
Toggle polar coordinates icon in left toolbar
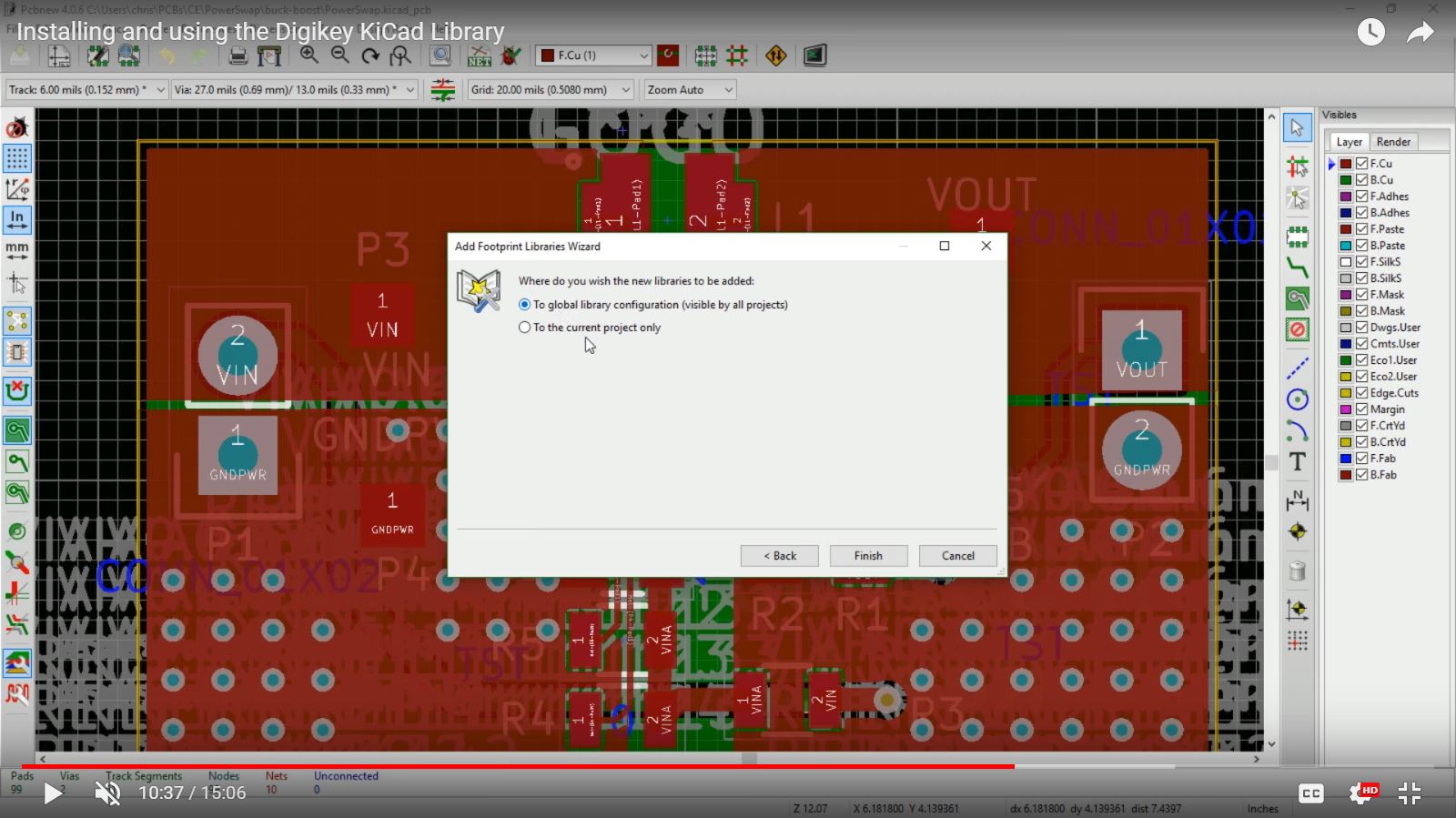(17, 189)
